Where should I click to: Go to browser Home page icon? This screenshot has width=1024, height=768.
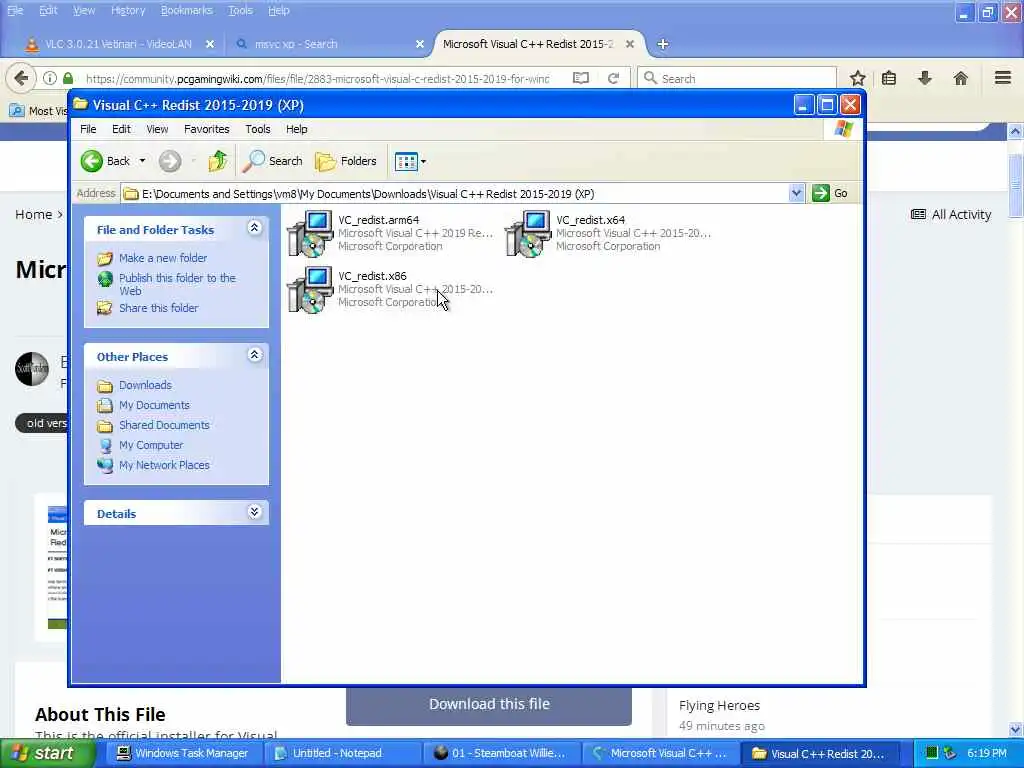coord(961,78)
